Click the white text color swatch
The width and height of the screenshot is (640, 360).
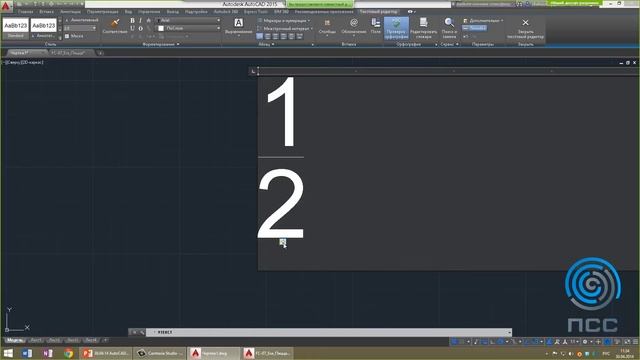(161, 28)
